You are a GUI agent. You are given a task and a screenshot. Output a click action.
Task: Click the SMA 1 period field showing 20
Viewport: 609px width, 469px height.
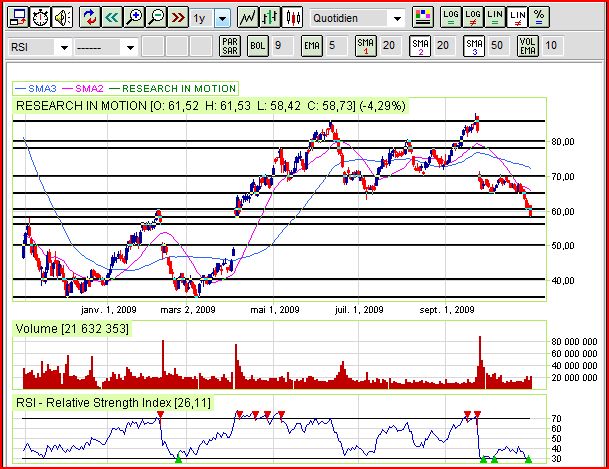[x=391, y=46]
